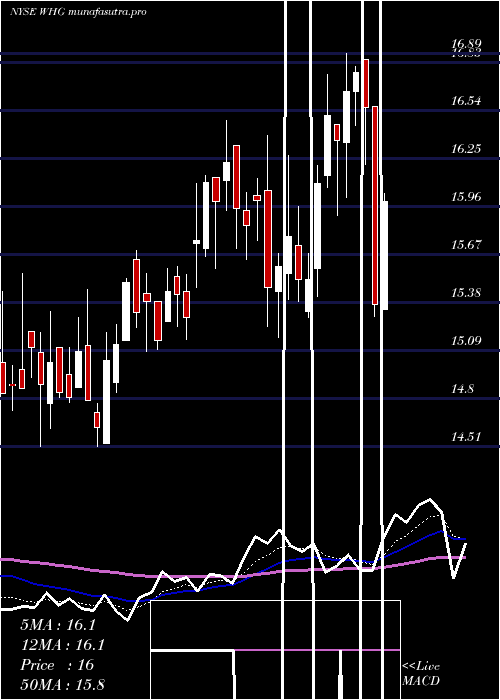The width and height of the screenshot is (500, 700).
Task: Click the 15.09 price level label
Action: (466, 341)
